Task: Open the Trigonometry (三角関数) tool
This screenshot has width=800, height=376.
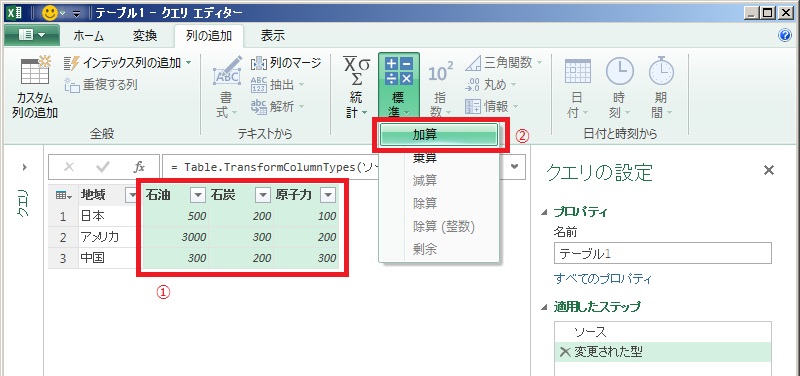Action: click(x=504, y=63)
